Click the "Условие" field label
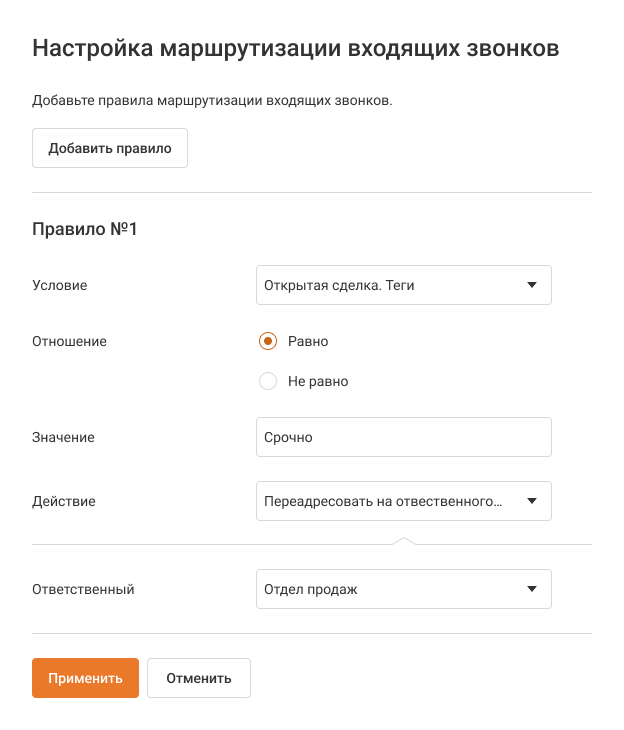Viewport: 624px width, 730px height. (x=60, y=285)
